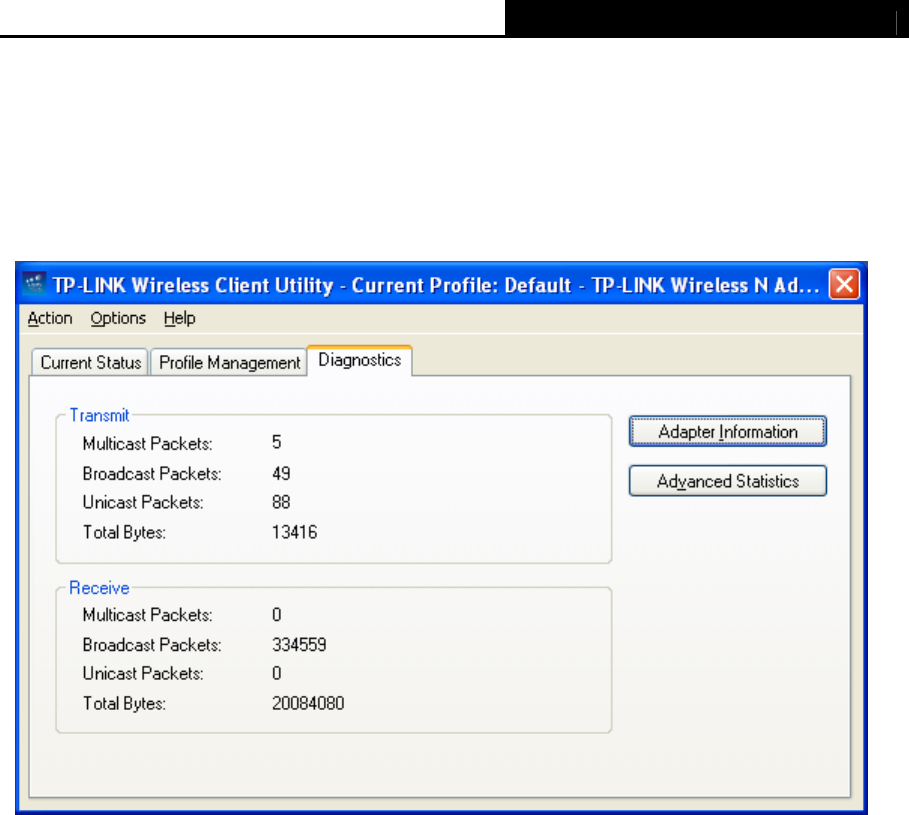Select Transmit Unicast Packets value 88

point(281,502)
